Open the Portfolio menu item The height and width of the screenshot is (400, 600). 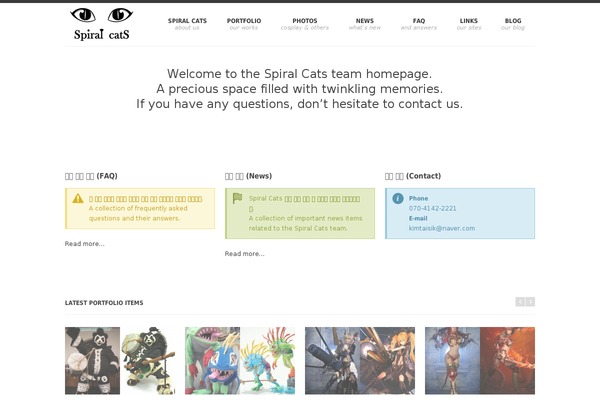click(x=244, y=24)
